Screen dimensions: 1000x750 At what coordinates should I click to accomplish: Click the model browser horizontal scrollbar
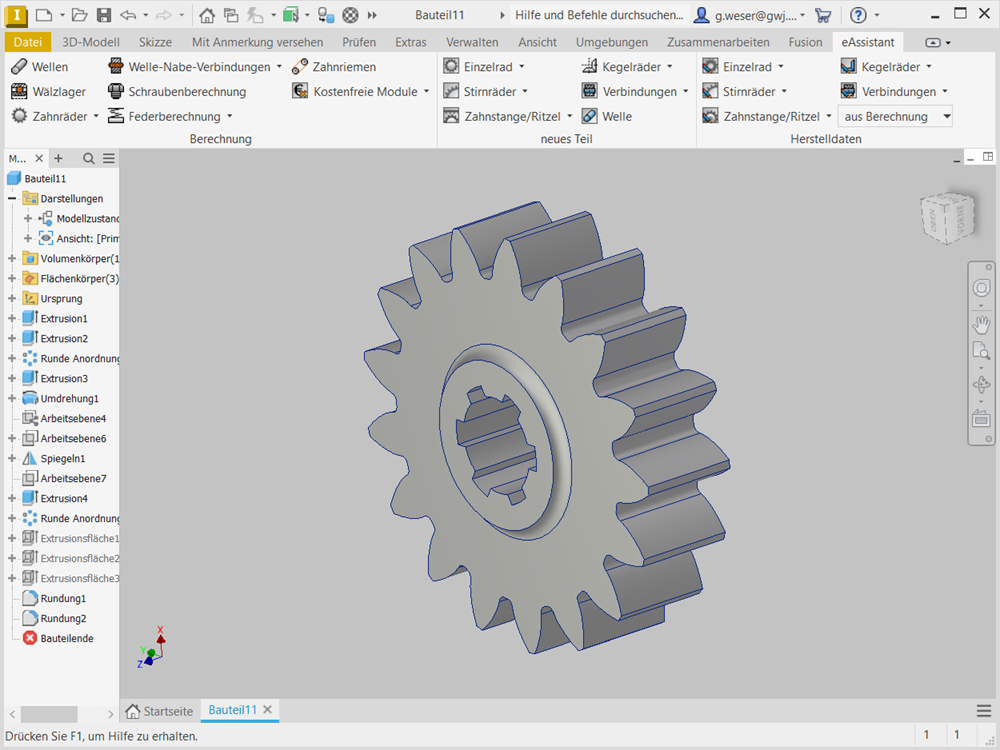pos(49,714)
